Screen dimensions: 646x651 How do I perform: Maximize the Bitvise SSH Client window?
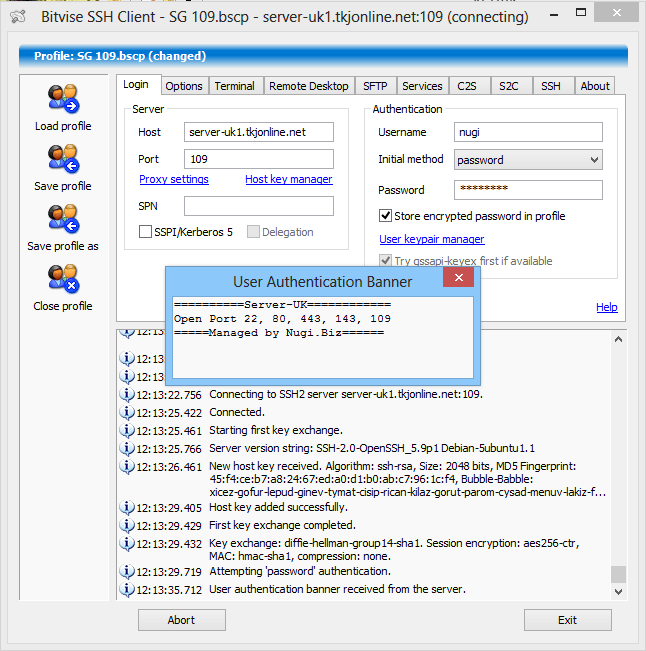click(x=581, y=13)
